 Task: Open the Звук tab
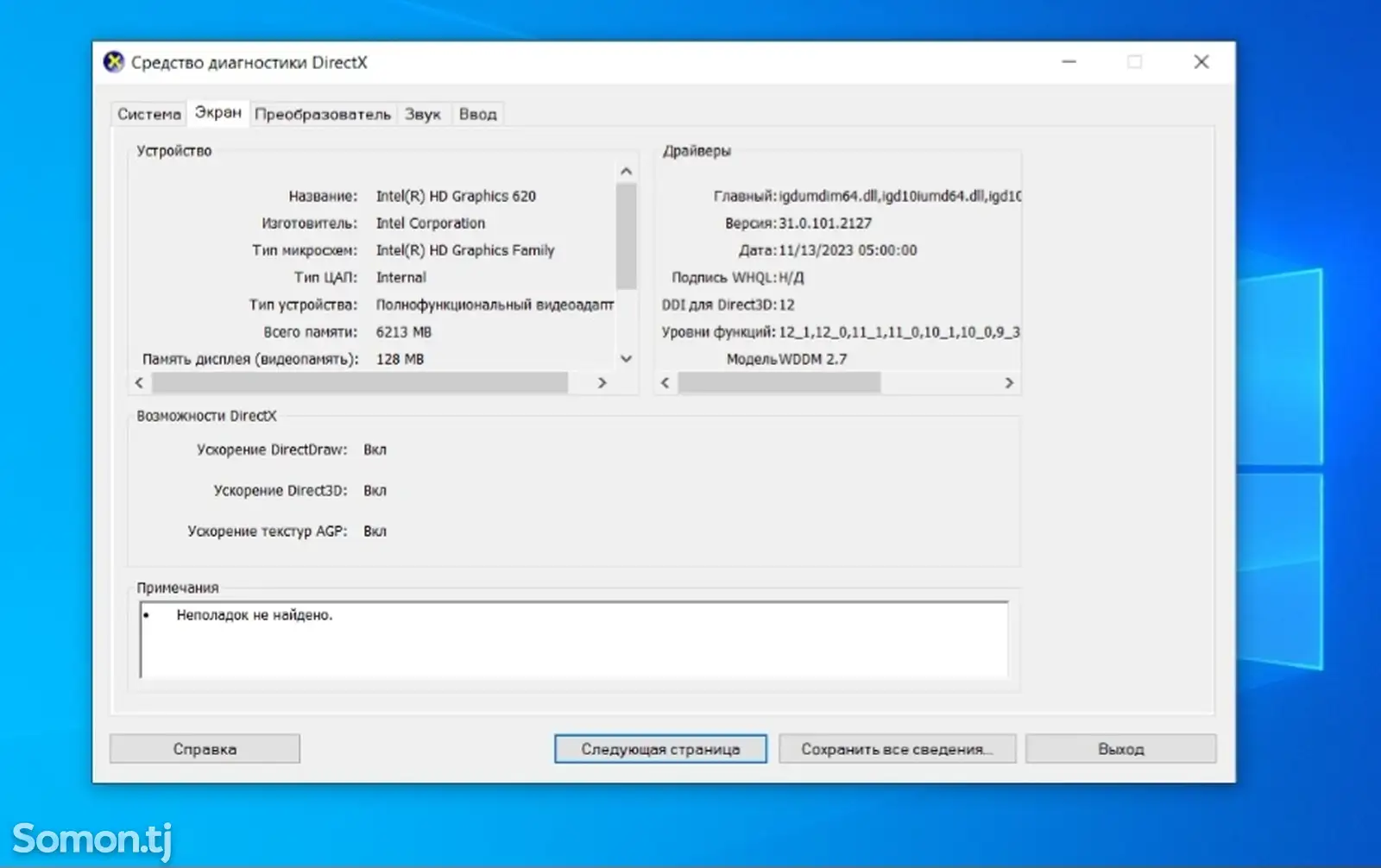pyautogui.click(x=423, y=114)
